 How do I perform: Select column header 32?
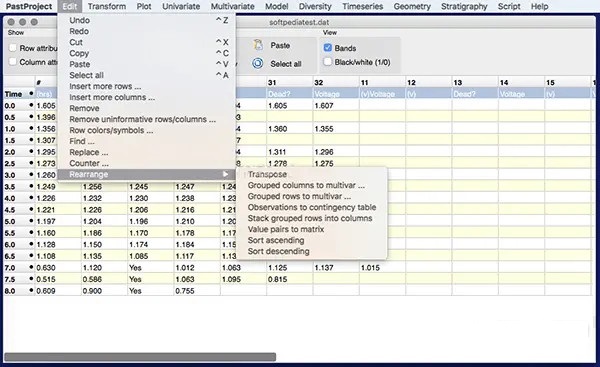[x=336, y=82]
